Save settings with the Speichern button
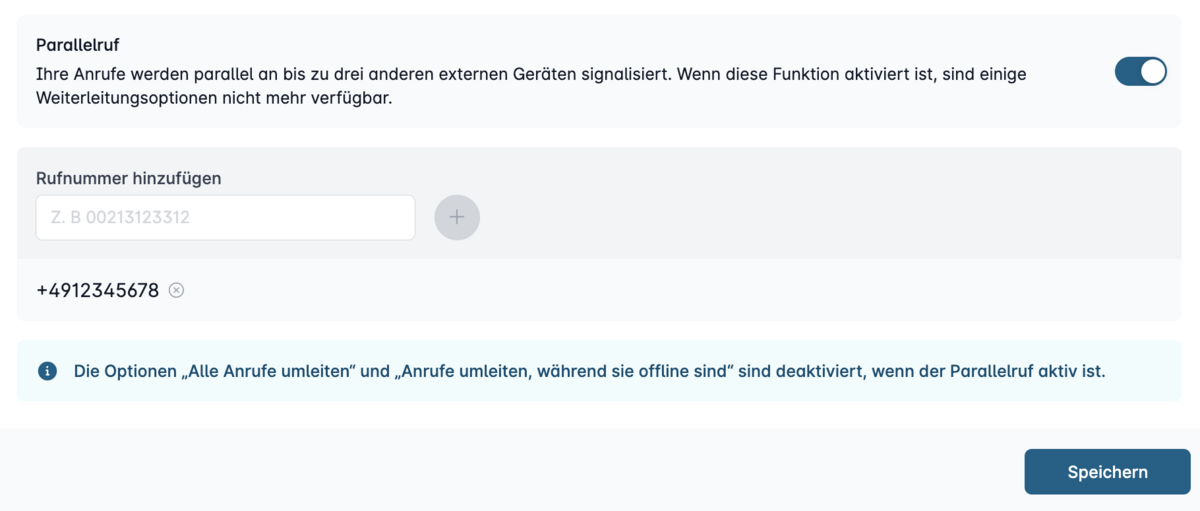1200x511 pixels. 1107,472
